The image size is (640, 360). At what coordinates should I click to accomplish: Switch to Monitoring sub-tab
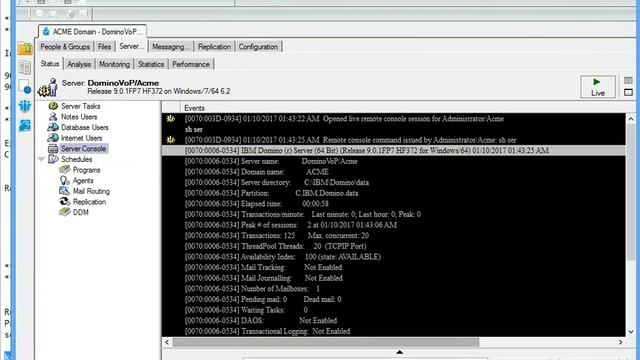pyautogui.click(x=114, y=64)
